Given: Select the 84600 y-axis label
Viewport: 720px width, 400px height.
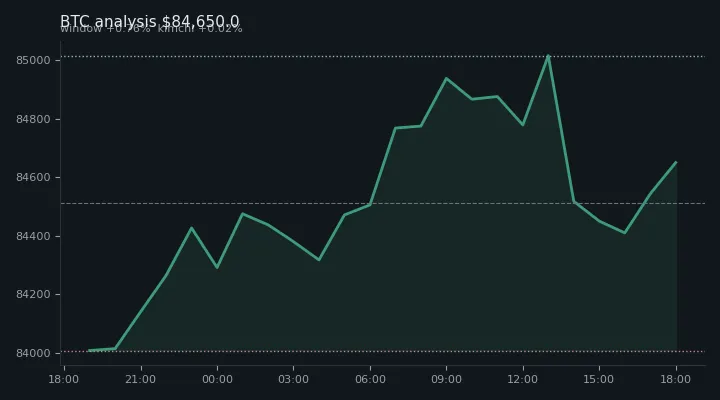Looking at the screenshot, I should pyautogui.click(x=33, y=178).
